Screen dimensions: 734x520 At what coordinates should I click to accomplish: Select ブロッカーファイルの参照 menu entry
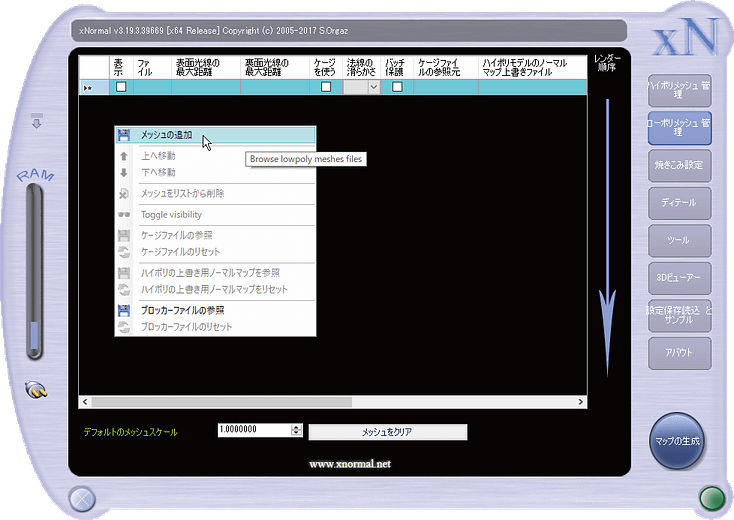coord(215,310)
